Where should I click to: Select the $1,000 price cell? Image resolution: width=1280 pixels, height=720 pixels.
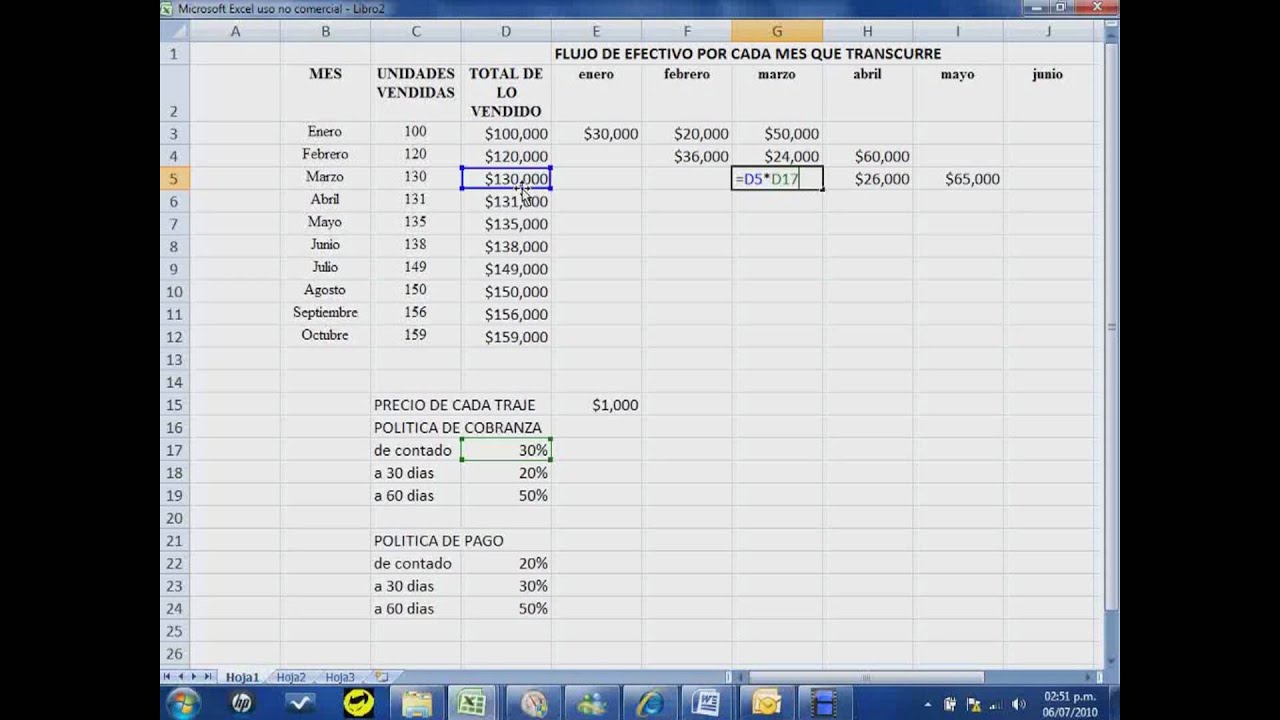tap(596, 405)
